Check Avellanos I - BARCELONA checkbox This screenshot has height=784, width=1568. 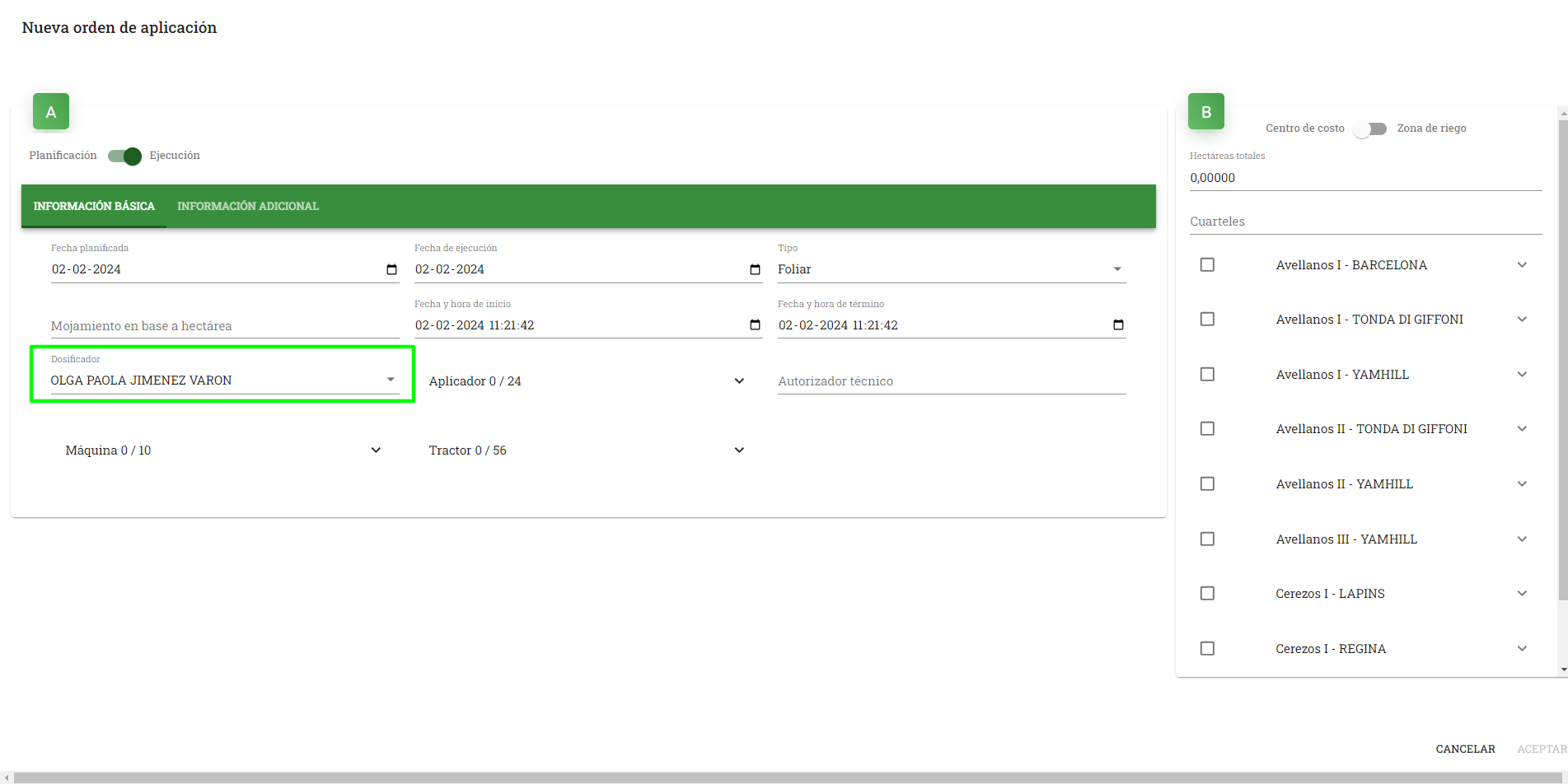tap(1207, 264)
